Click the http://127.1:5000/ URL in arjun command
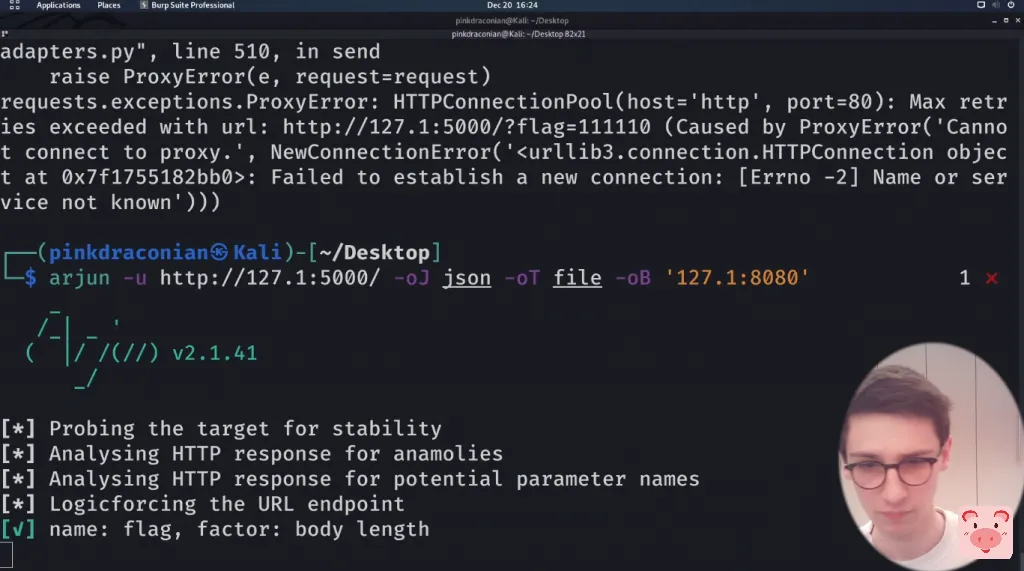The height and width of the screenshot is (571, 1024). point(269,278)
